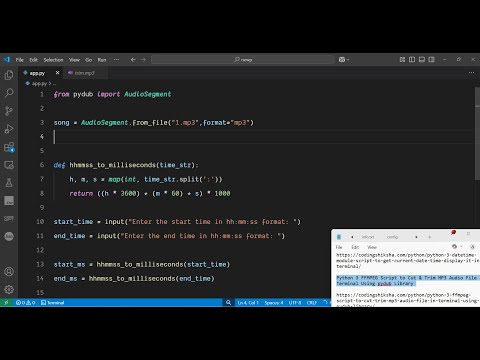The width and height of the screenshot is (480, 360).
Task: Click the remote window status bar icon
Action: coord(6,303)
